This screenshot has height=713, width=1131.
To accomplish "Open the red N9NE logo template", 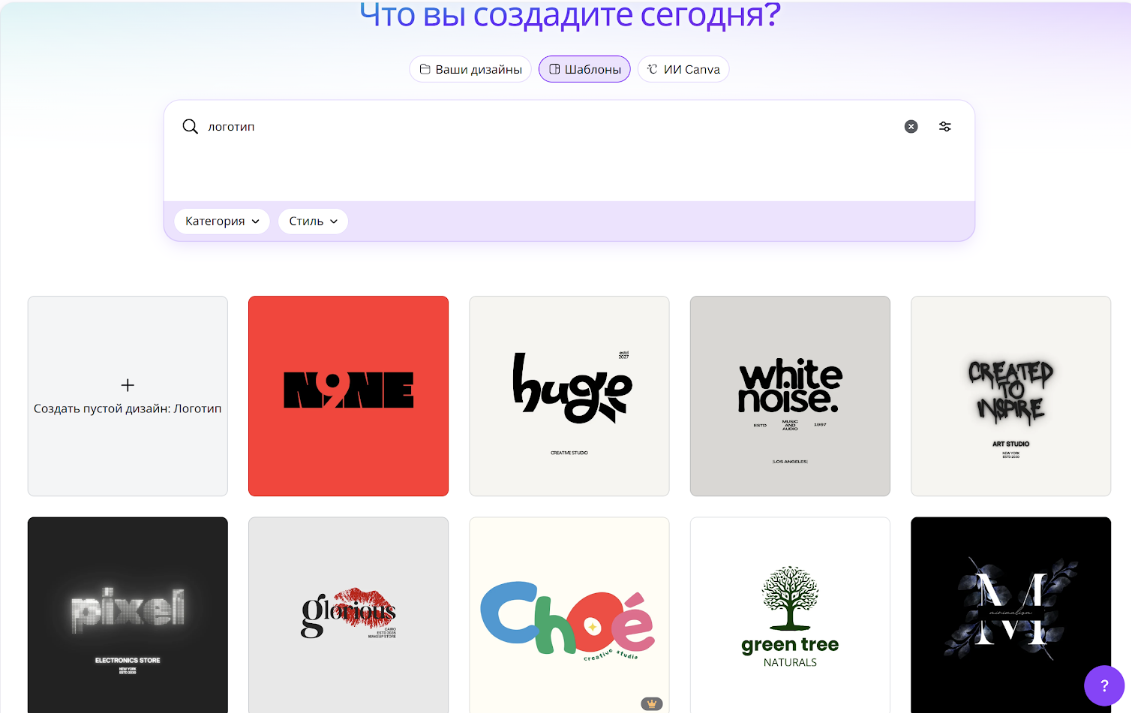I will [x=348, y=396].
